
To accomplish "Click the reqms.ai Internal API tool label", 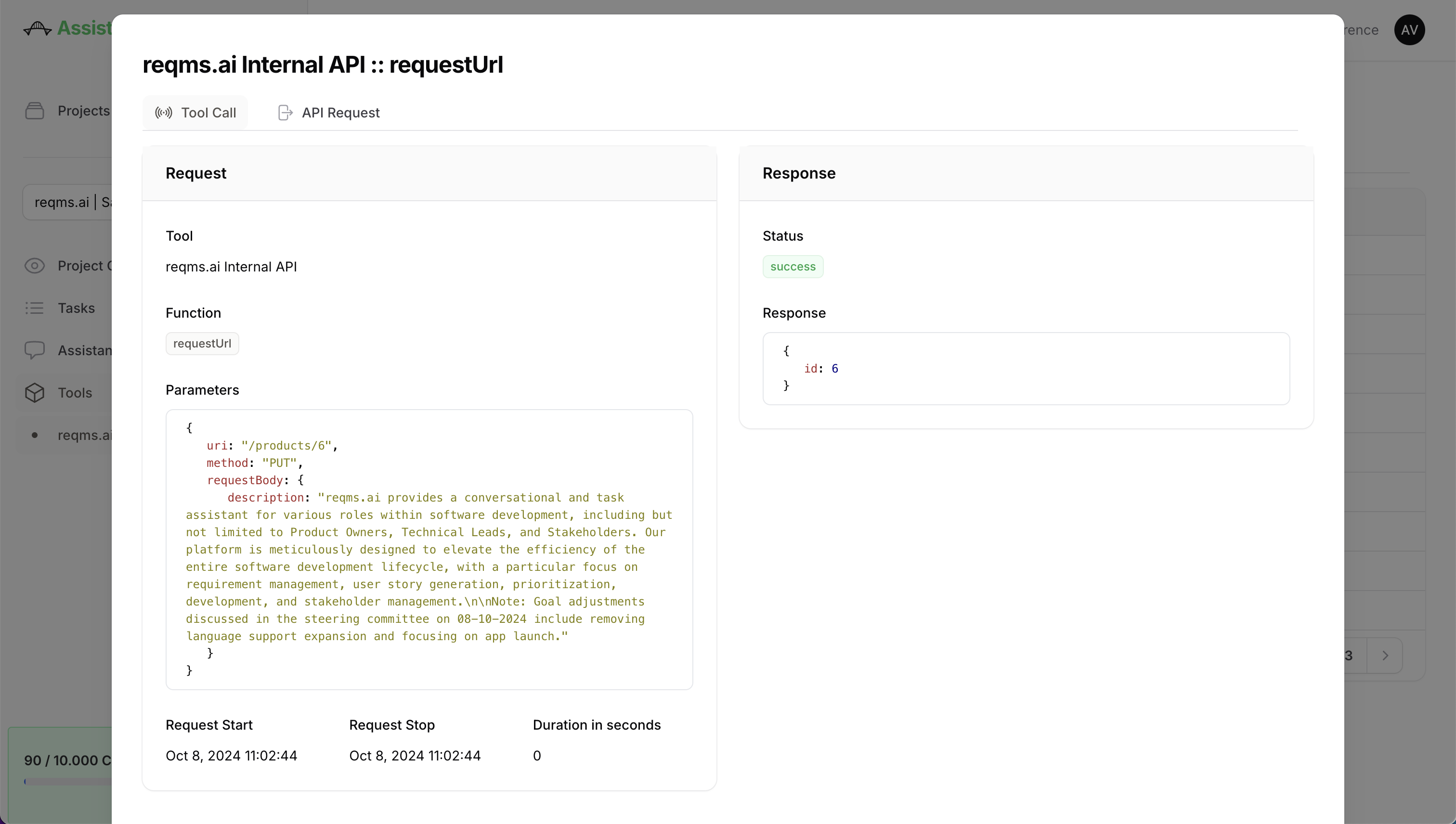I will coord(232,266).
